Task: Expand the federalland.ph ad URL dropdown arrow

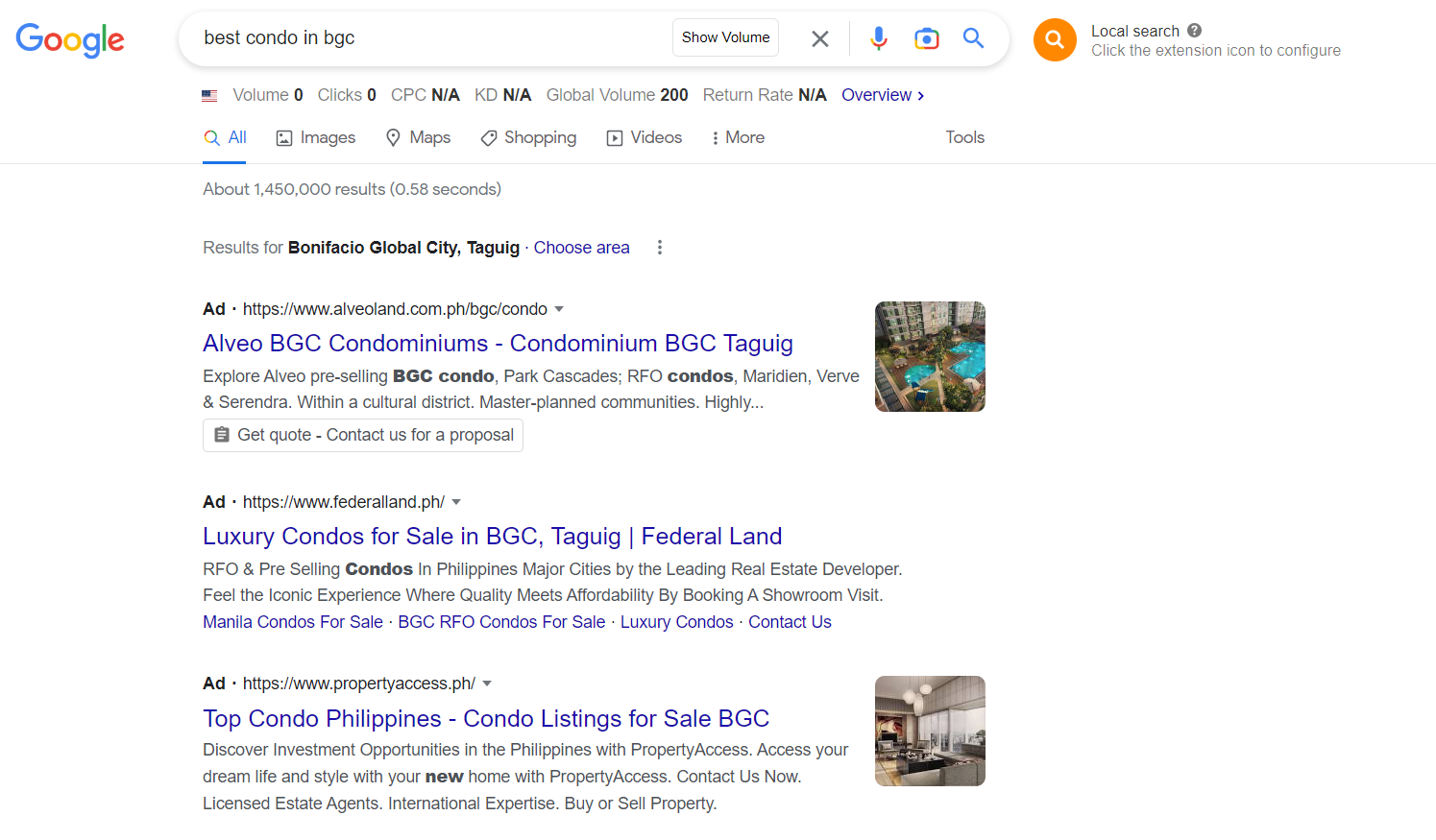Action: pyautogui.click(x=456, y=502)
